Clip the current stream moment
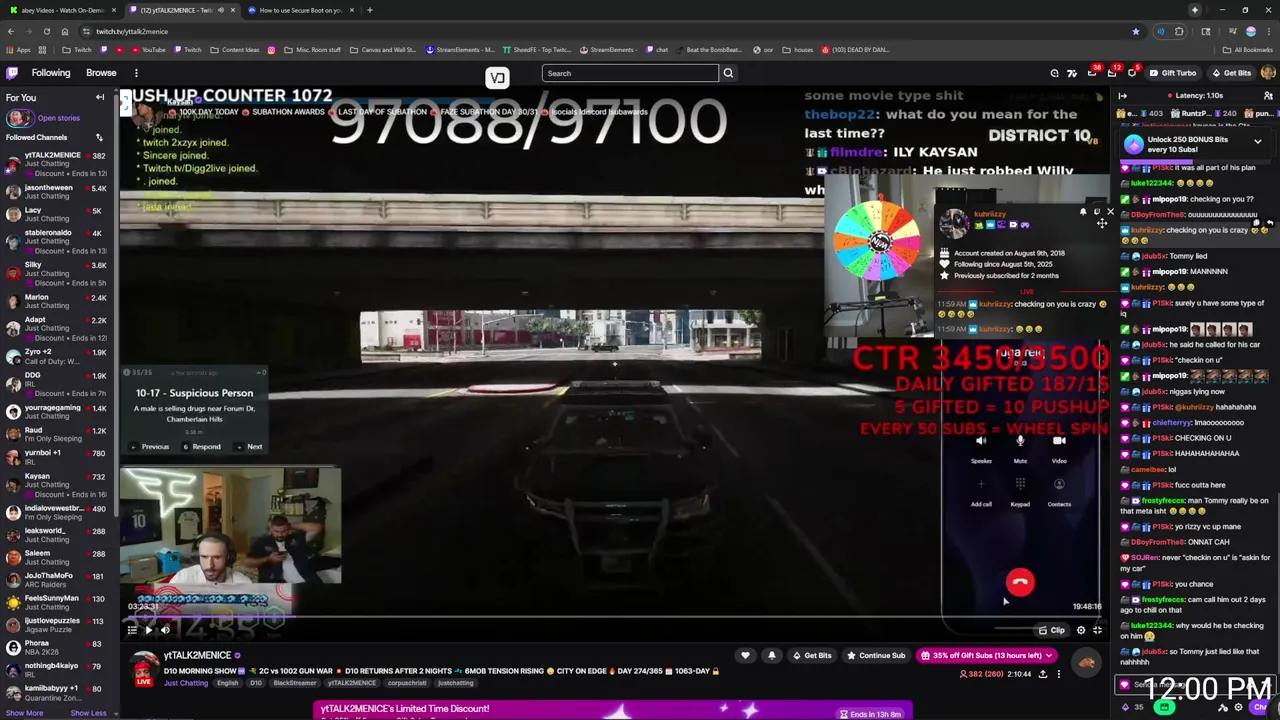Screen dimensions: 1280x720 point(1051,631)
